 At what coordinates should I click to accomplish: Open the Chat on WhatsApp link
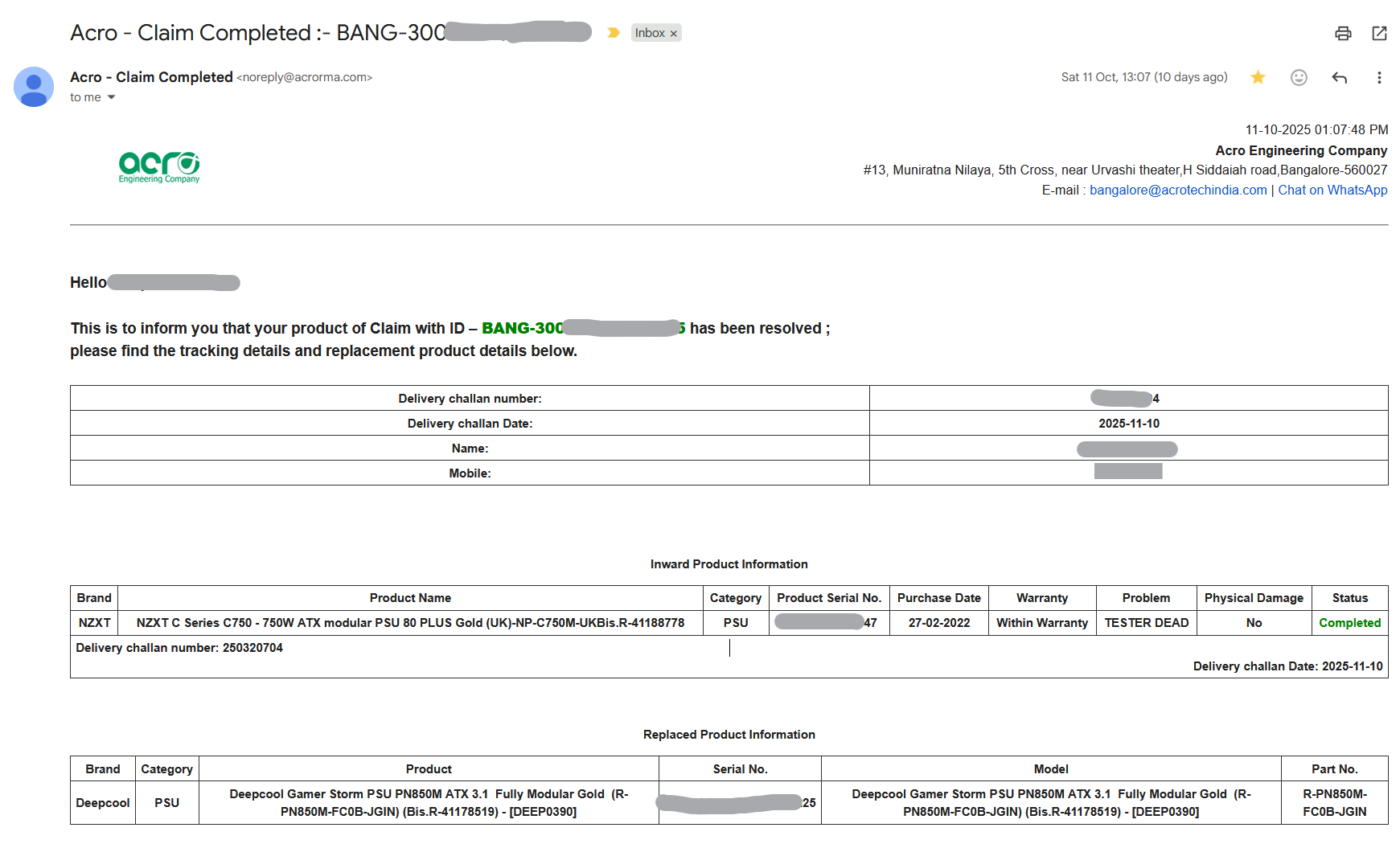pos(1332,191)
